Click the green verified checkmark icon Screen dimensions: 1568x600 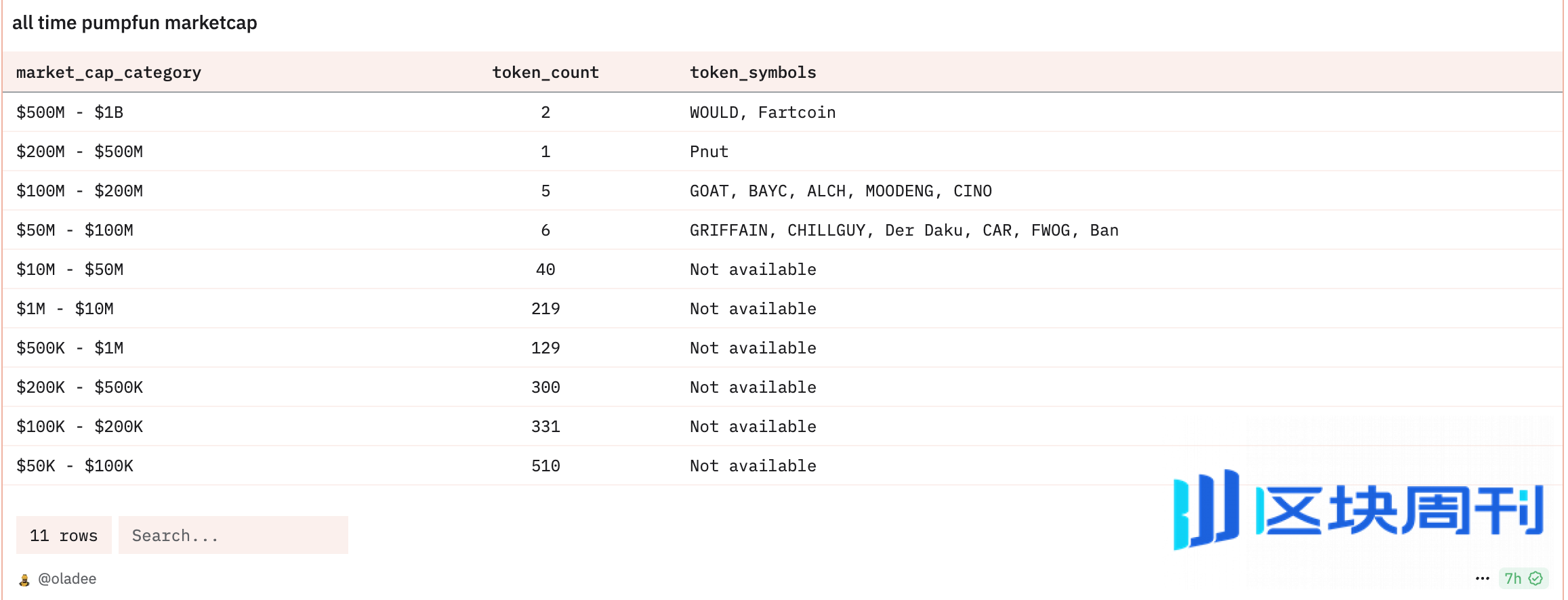(1536, 578)
